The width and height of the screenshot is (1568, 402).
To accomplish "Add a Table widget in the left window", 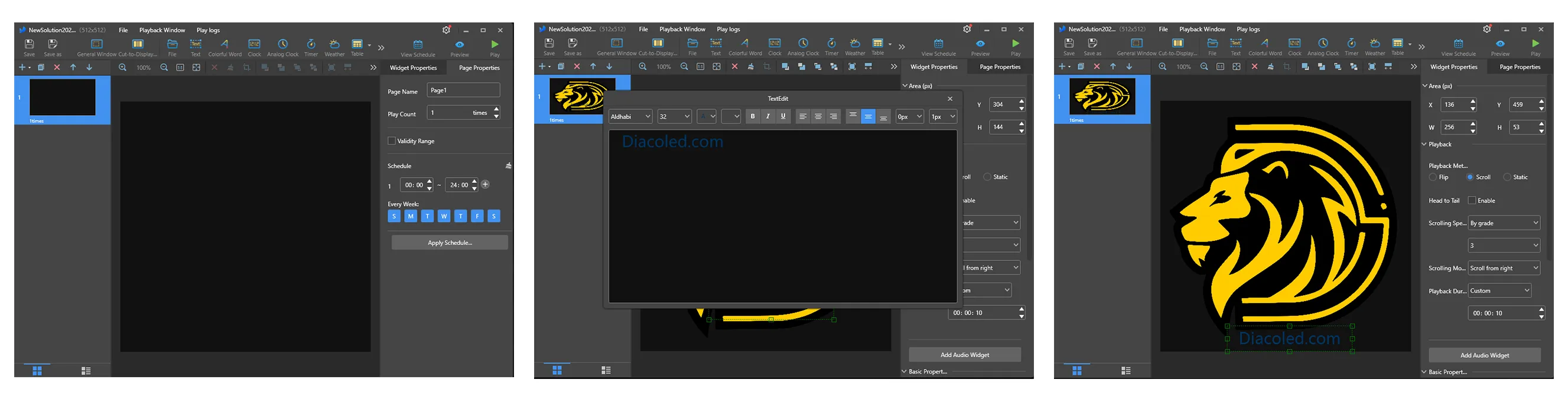I will click(357, 47).
